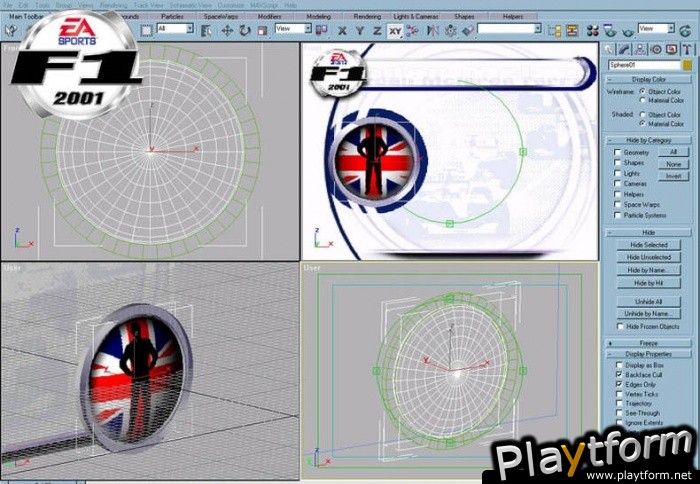Open named selection sets dropdown
Viewport: 700px width, 484px height.
click(x=538, y=29)
